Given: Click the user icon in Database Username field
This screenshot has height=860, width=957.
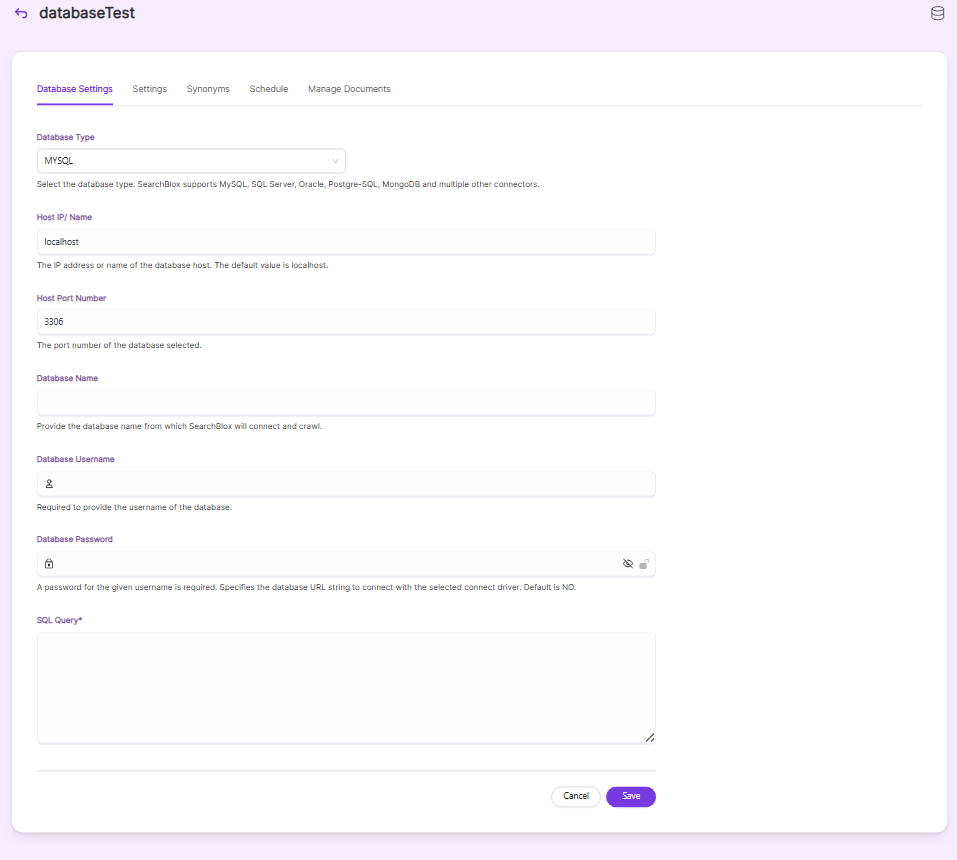Looking at the screenshot, I should [49, 484].
